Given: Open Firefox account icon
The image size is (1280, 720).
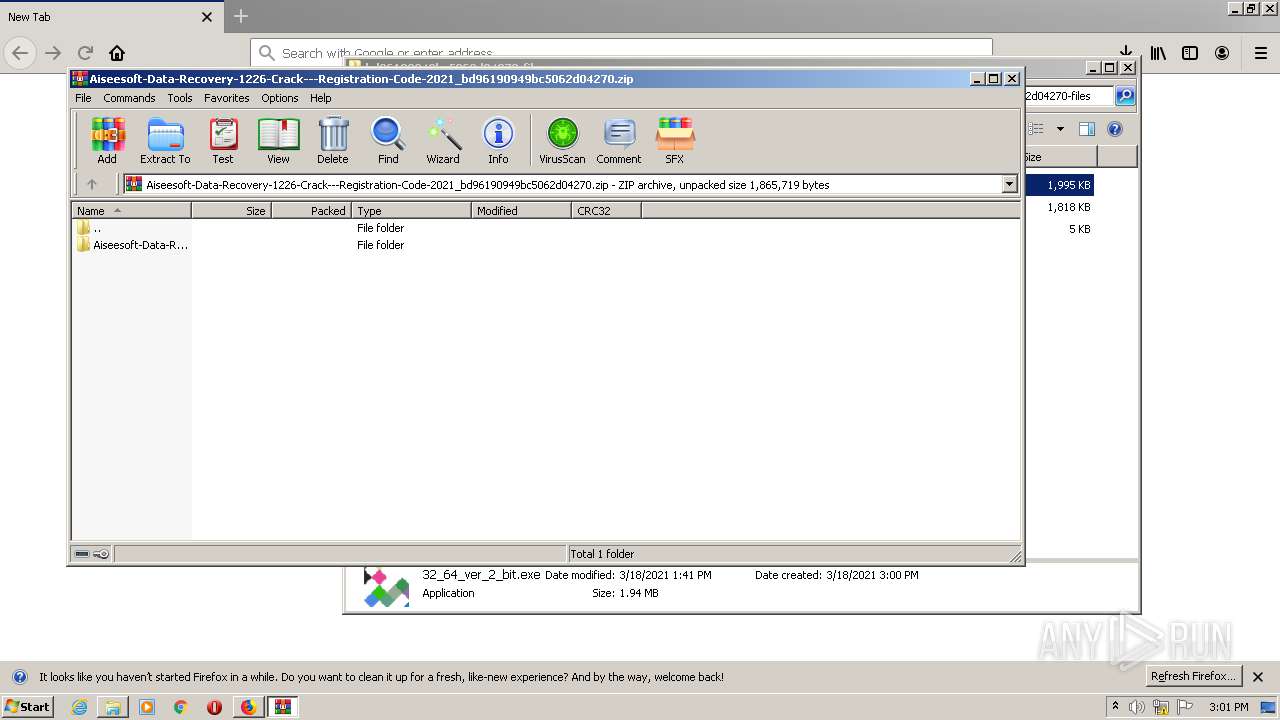Looking at the screenshot, I should tap(1222, 53).
